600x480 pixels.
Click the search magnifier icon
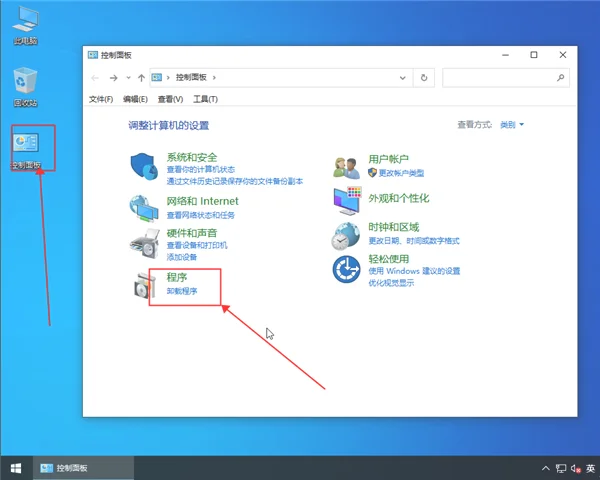[561, 78]
